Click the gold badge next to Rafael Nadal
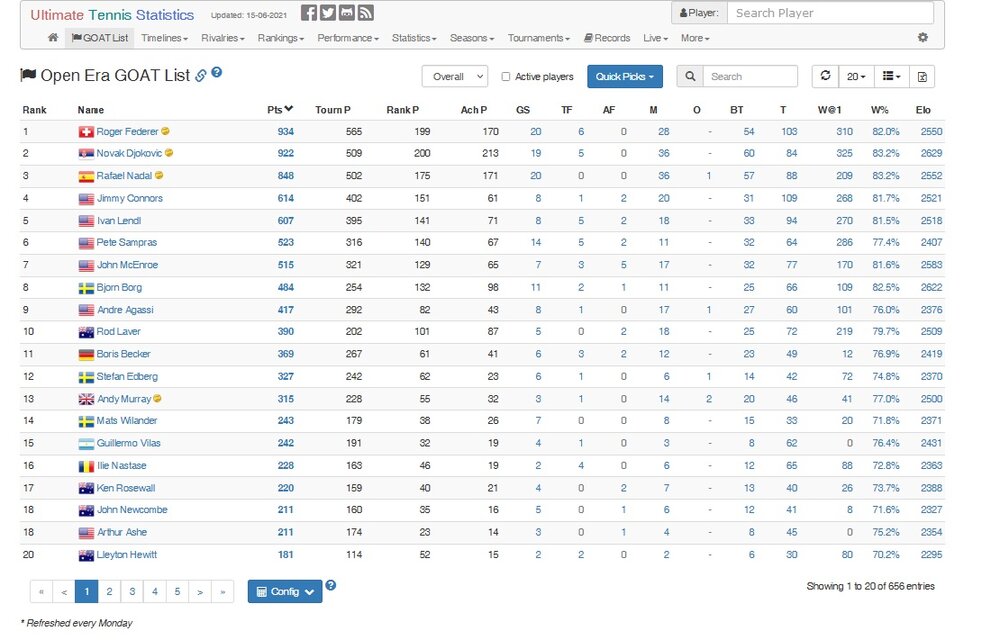Image resolution: width=1000 pixels, height=640 pixels. [x=159, y=175]
